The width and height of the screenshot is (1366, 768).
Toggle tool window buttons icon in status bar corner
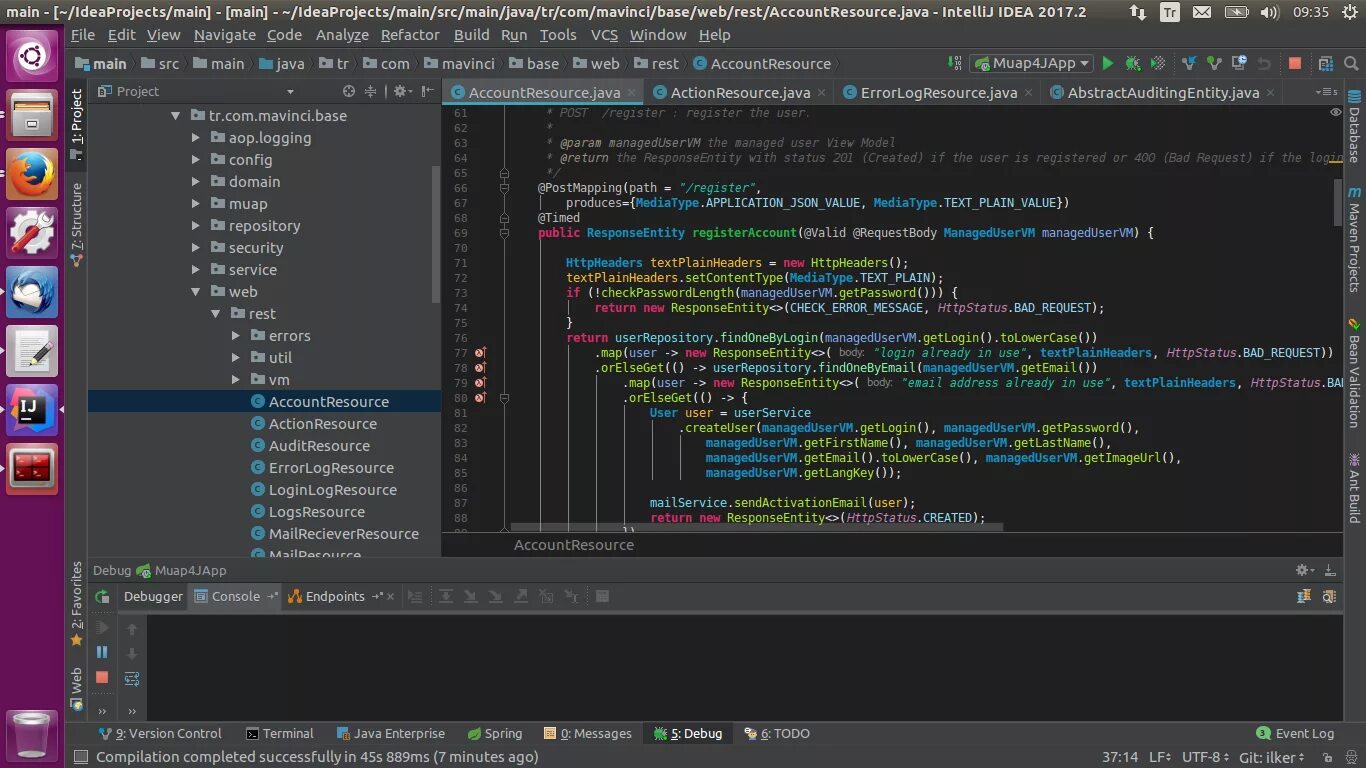pos(80,757)
